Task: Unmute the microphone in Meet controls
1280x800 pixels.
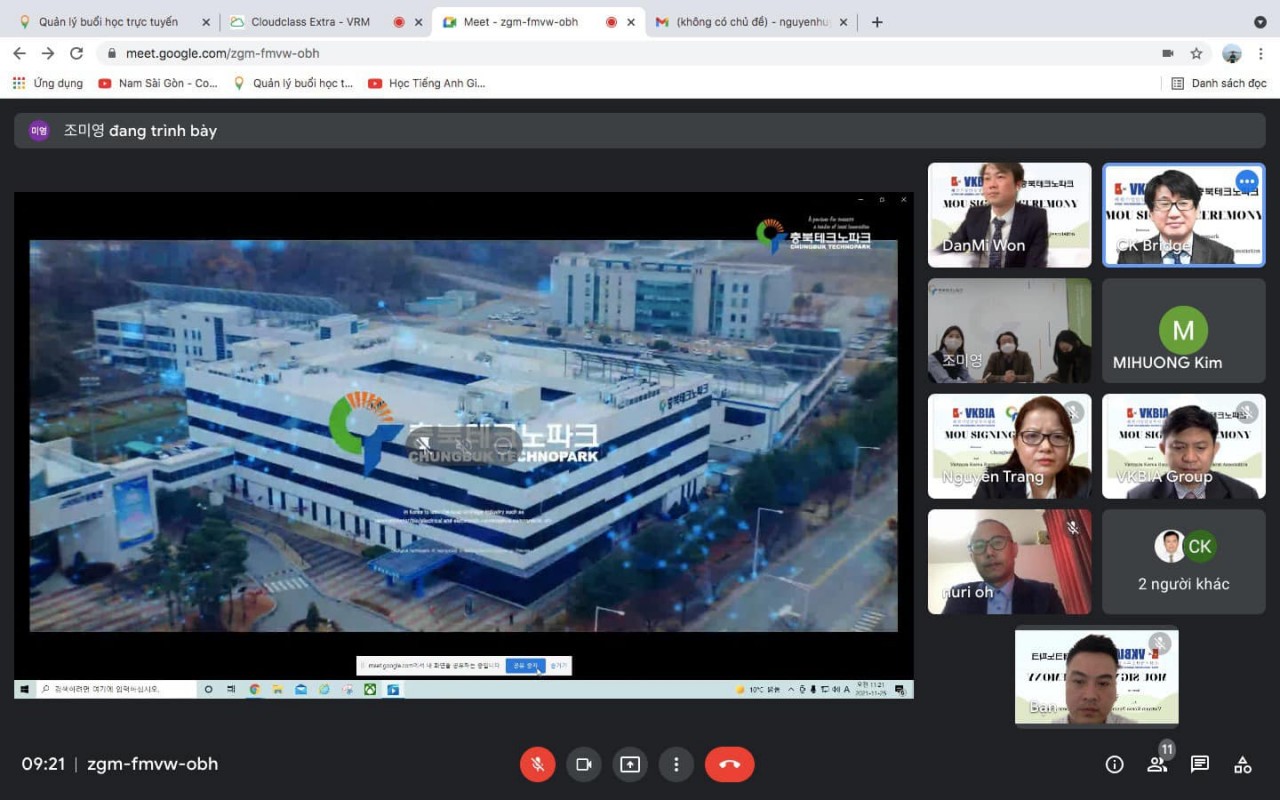Action: [537, 764]
